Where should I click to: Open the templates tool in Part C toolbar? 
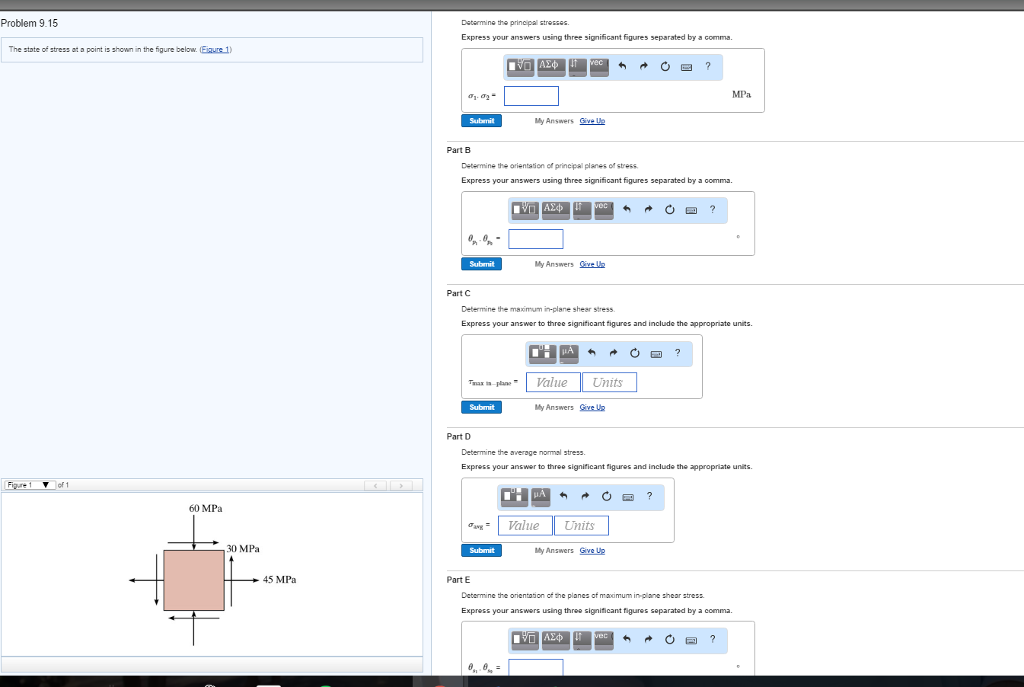(x=543, y=353)
